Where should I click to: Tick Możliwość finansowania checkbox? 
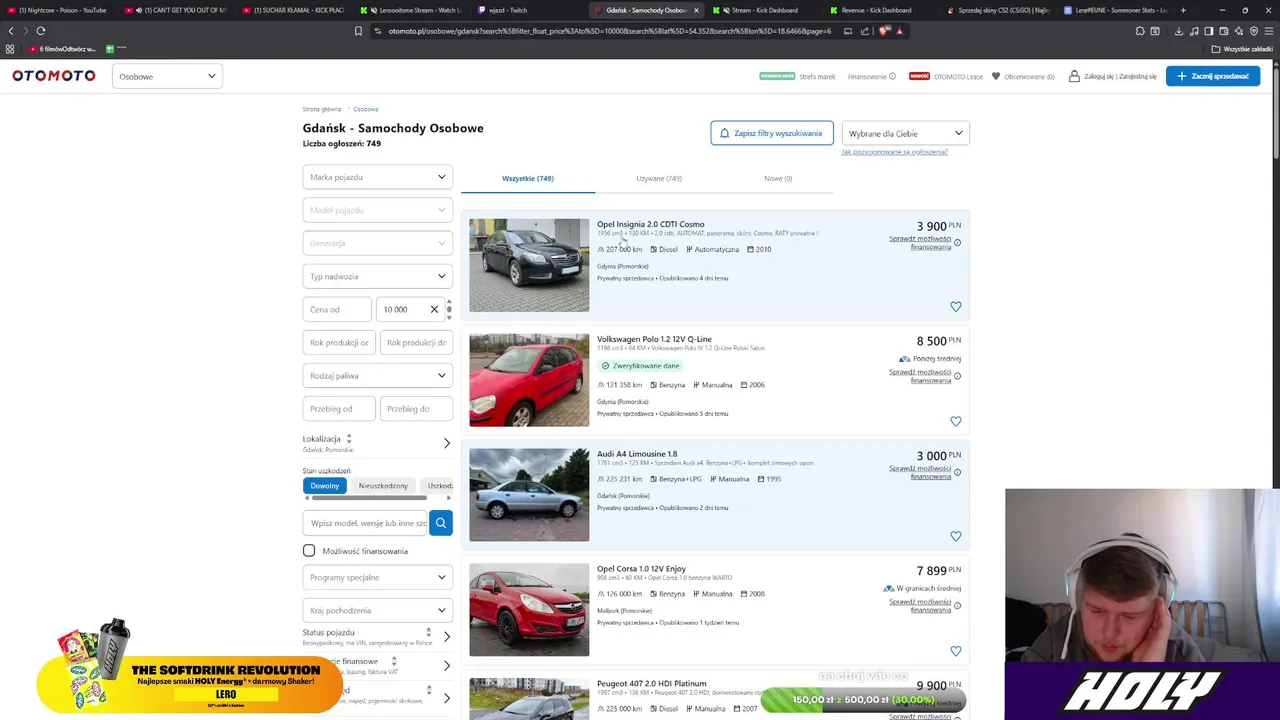point(309,551)
